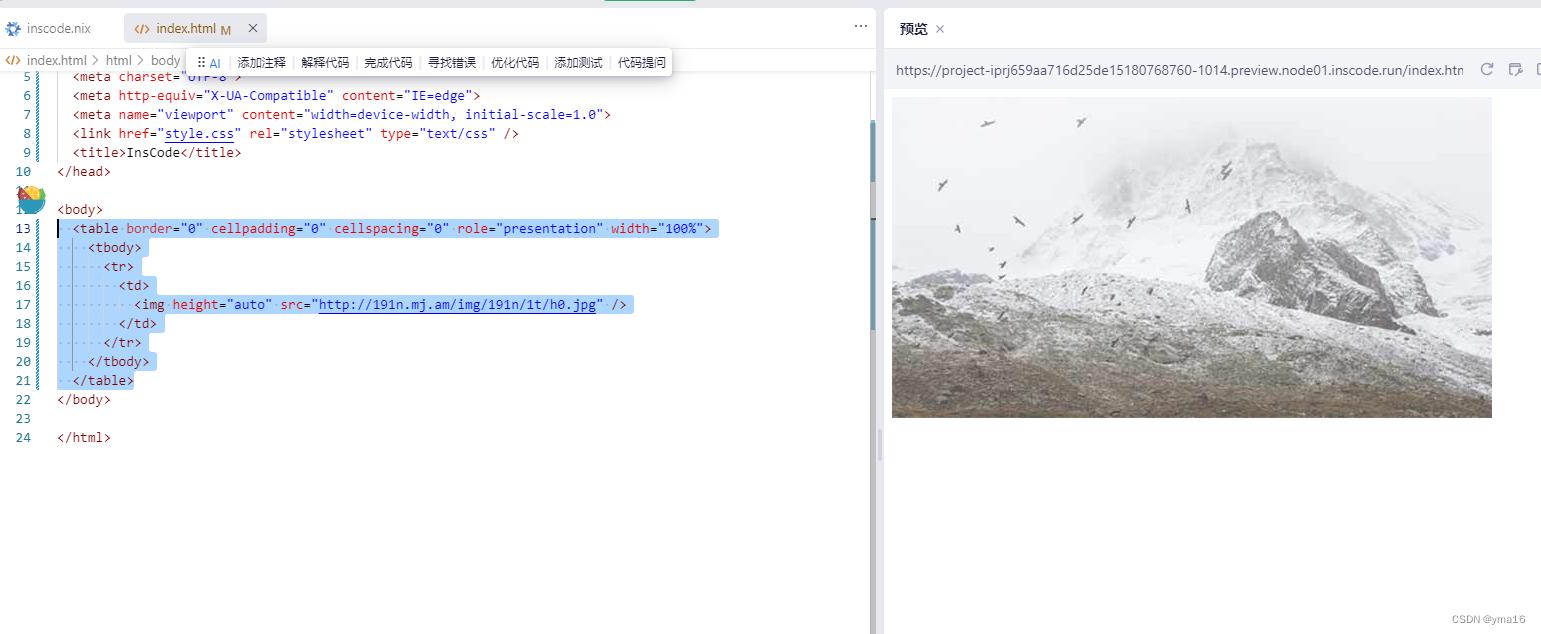Click line number 24 in gutter
The height and width of the screenshot is (634, 1541).
point(23,437)
